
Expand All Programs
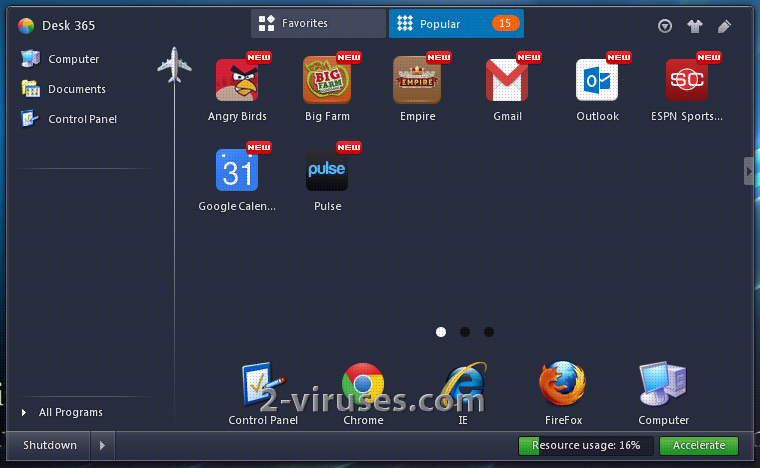pos(63,412)
